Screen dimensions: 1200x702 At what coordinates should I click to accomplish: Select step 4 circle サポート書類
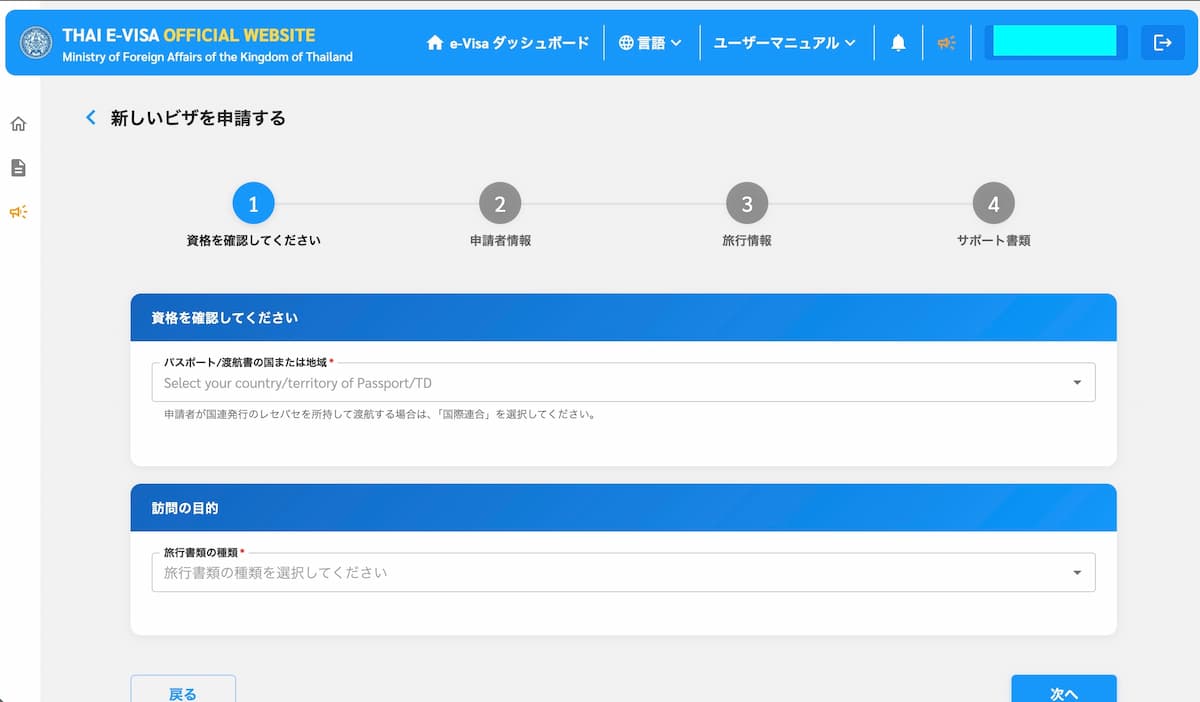pyautogui.click(x=993, y=204)
